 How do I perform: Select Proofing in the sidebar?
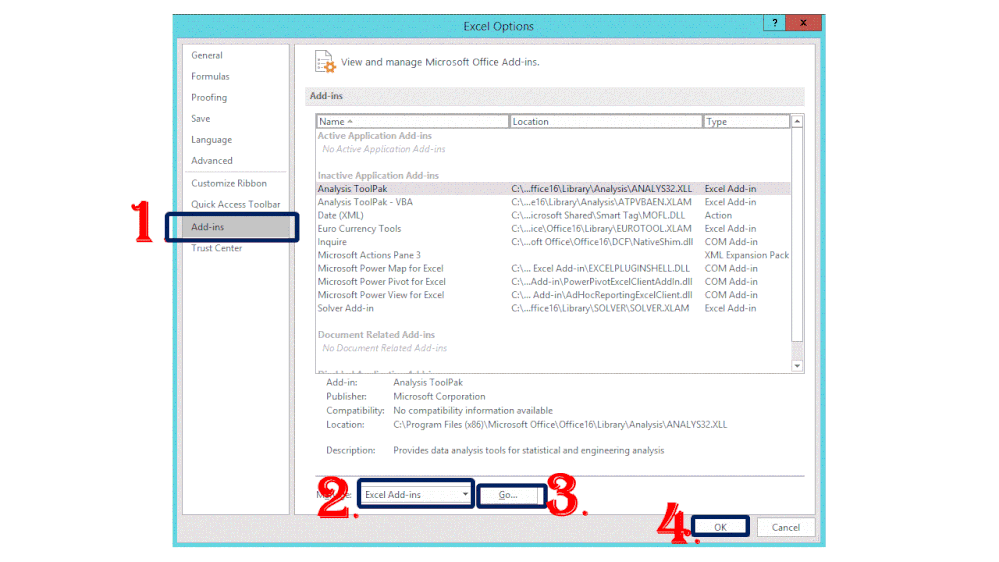pos(209,97)
